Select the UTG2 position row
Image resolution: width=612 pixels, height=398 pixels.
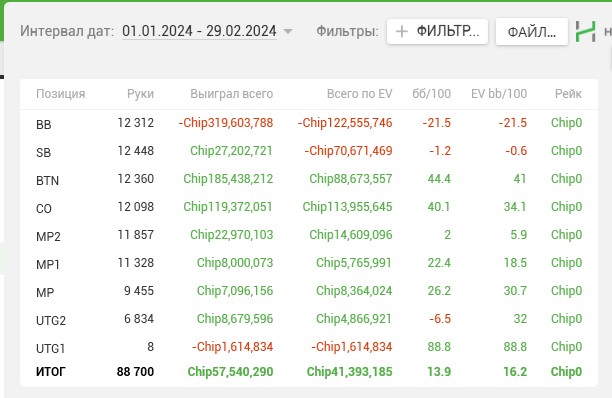pyautogui.click(x=309, y=319)
